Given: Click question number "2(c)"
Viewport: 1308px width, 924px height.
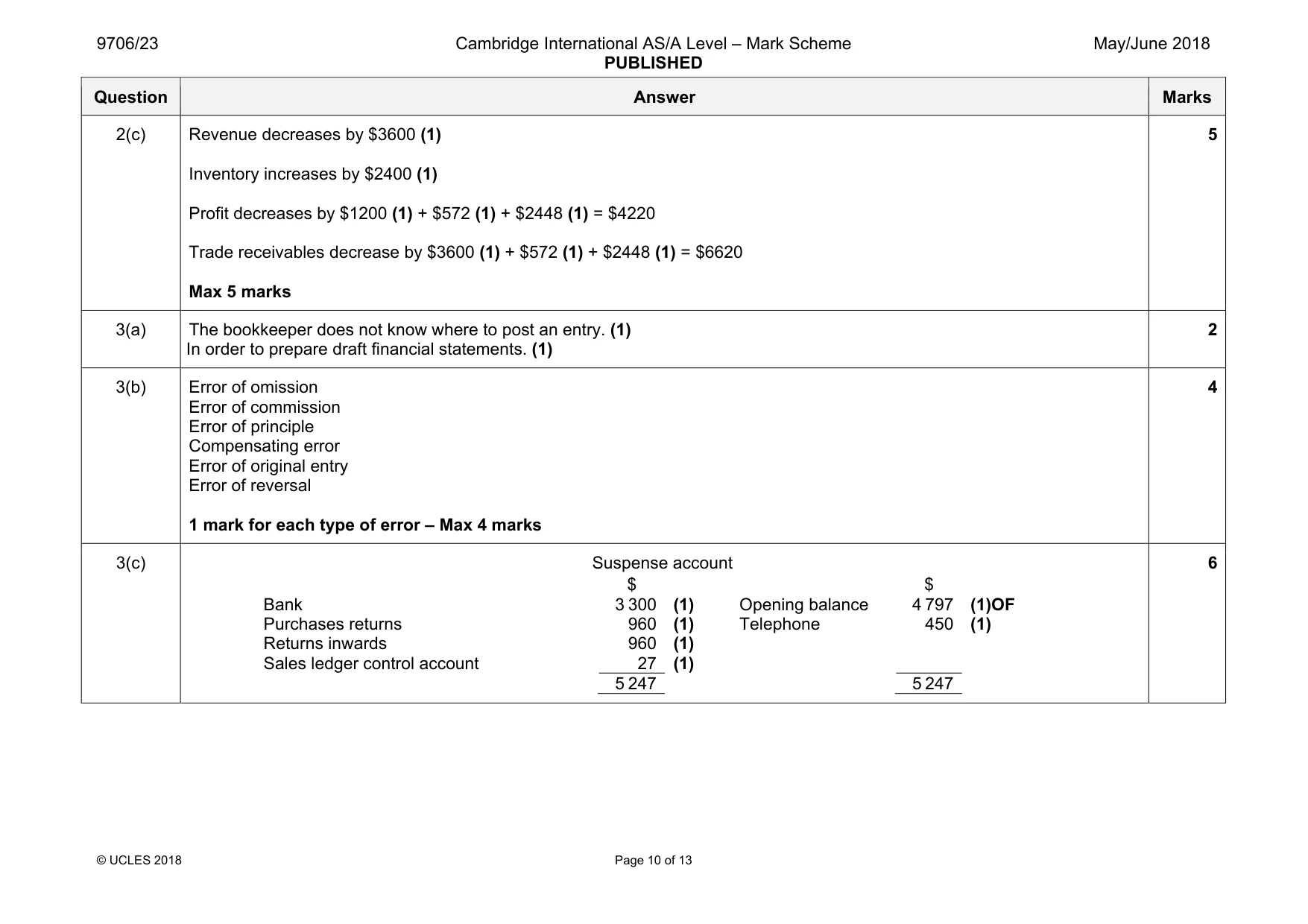Looking at the screenshot, I should (x=130, y=135).
